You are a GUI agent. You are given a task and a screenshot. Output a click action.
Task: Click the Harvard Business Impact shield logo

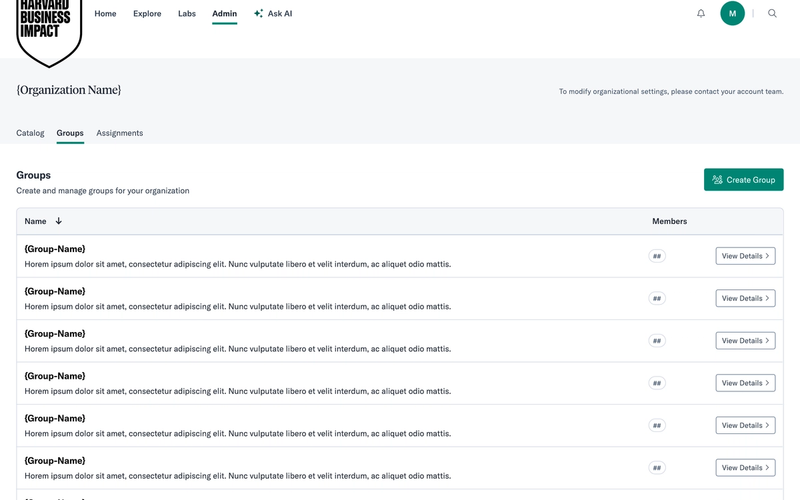(49, 32)
